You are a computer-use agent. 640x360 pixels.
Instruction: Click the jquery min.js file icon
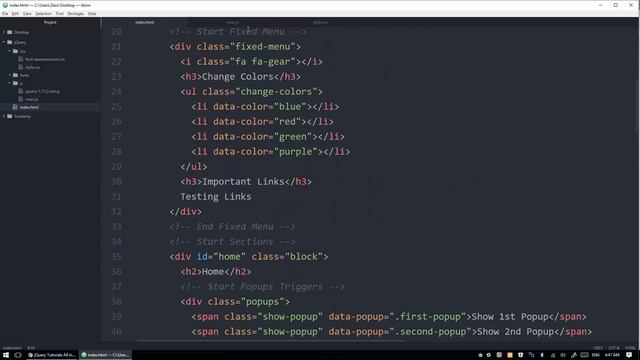(x=21, y=91)
